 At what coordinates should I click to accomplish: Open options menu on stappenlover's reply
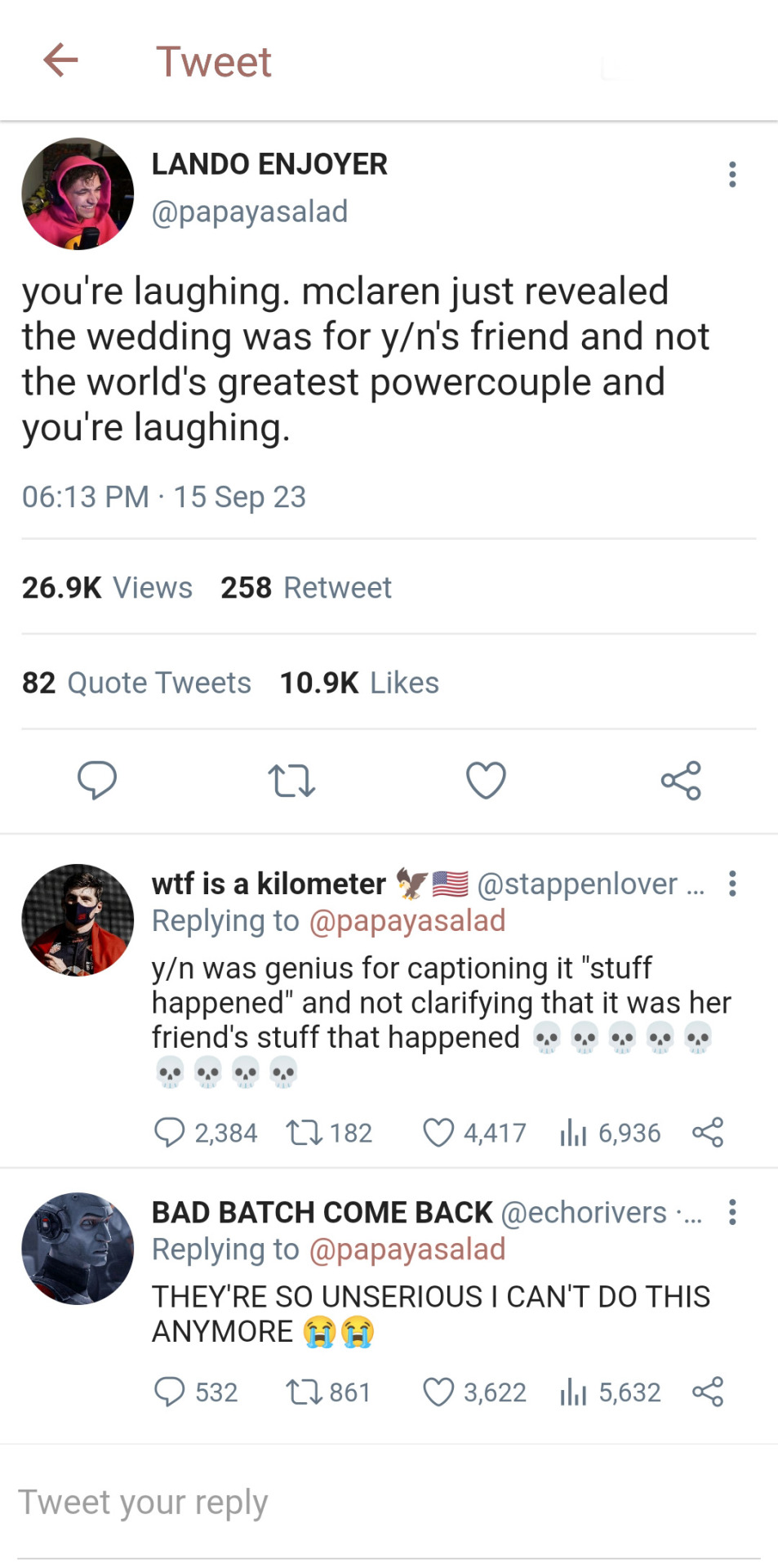(x=732, y=884)
